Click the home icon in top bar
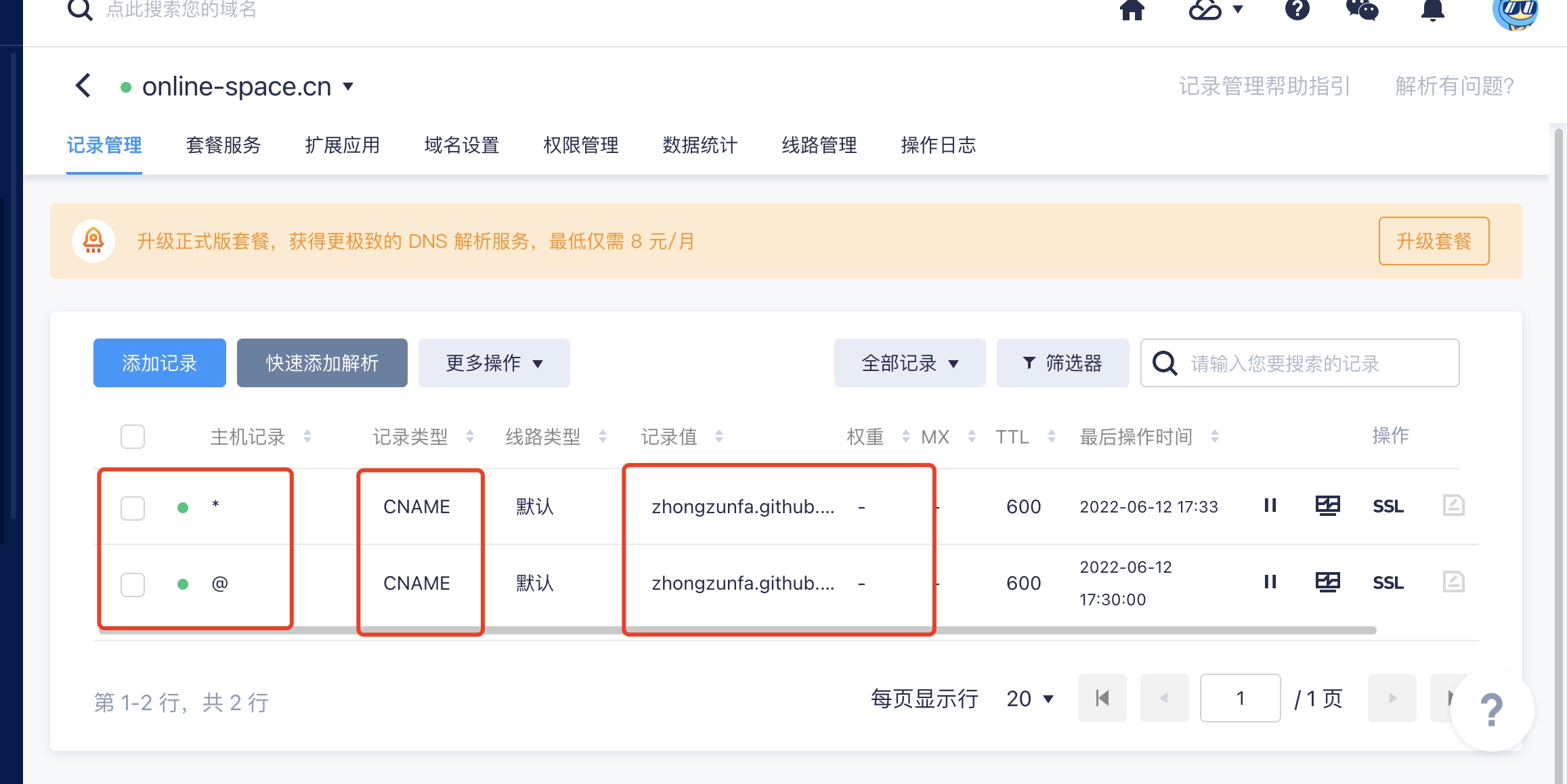The image size is (1567, 784). 1132,9
